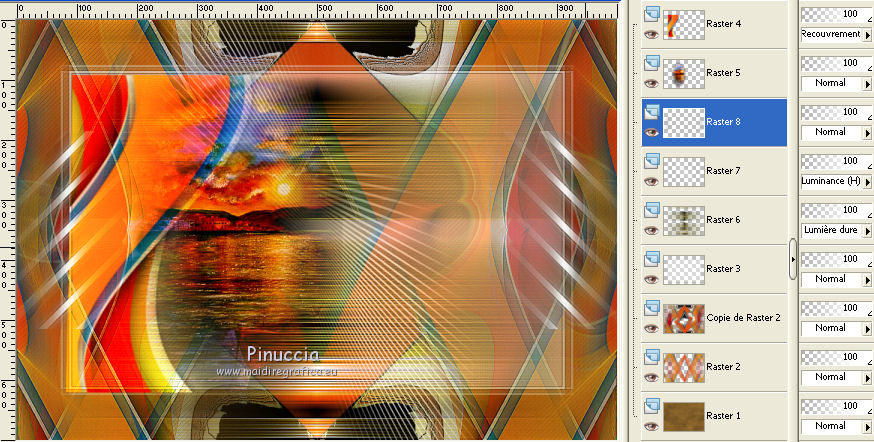Click the raster layer type icon for Raster 6
This screenshot has width=874, height=442.
[x=652, y=210]
